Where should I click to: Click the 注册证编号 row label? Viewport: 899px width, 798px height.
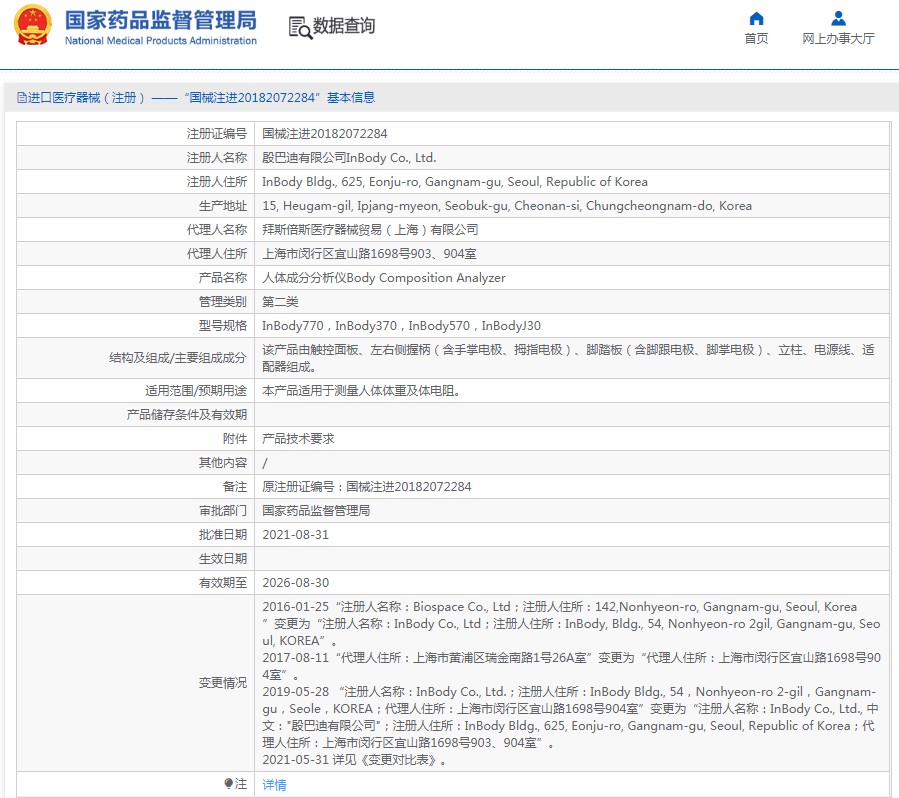click(217, 134)
